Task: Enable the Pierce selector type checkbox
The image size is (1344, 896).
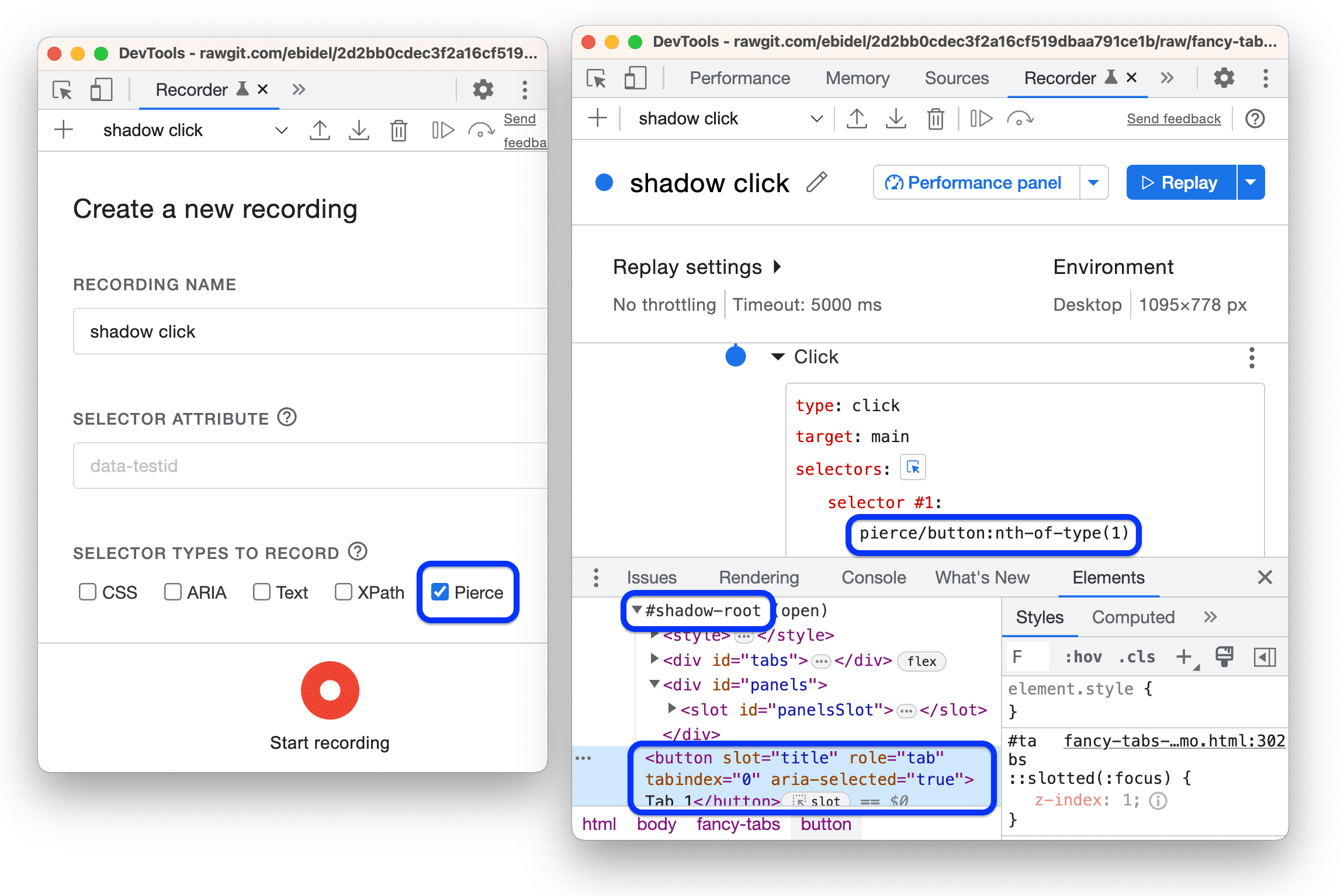Action: pyautogui.click(x=436, y=592)
